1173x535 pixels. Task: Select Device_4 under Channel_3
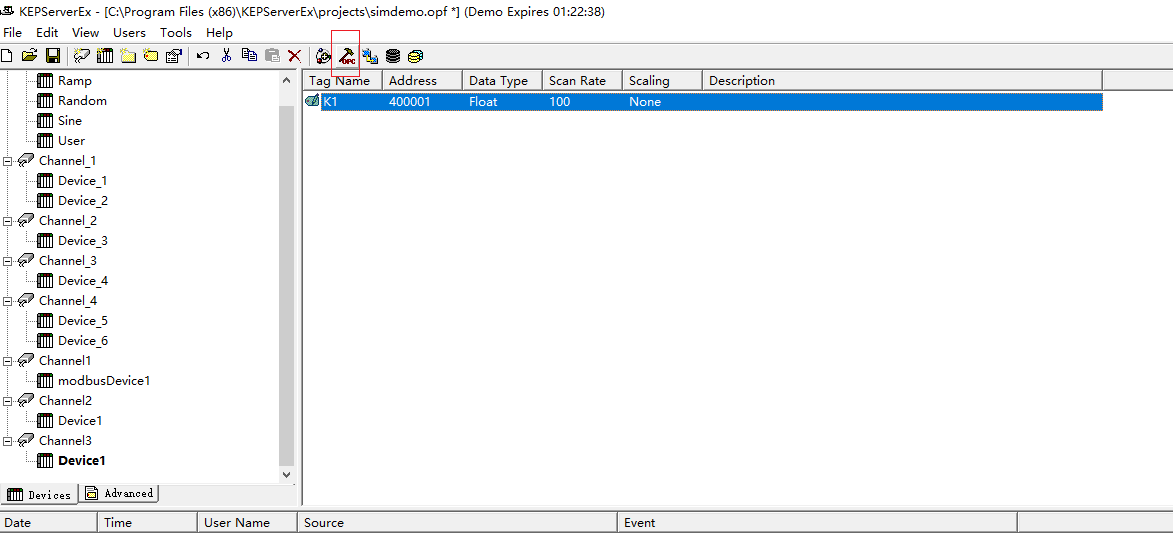[x=83, y=281]
